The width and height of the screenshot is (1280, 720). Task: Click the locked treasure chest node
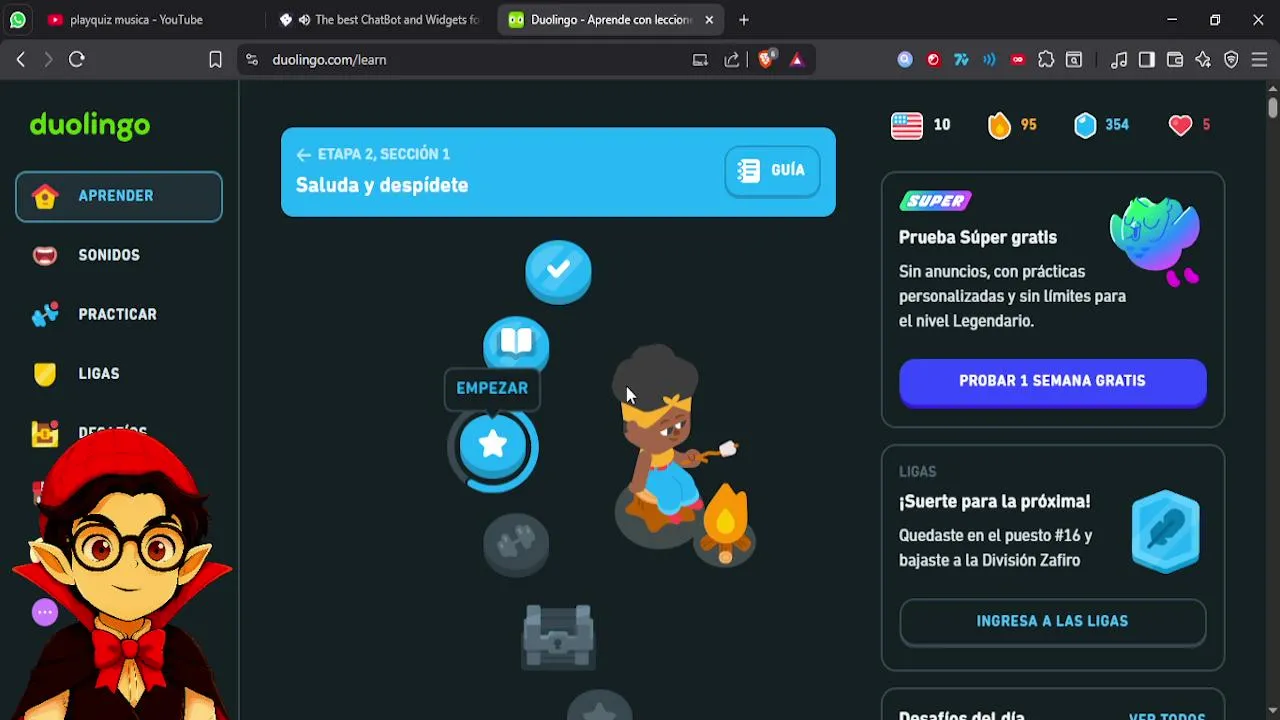pos(559,636)
